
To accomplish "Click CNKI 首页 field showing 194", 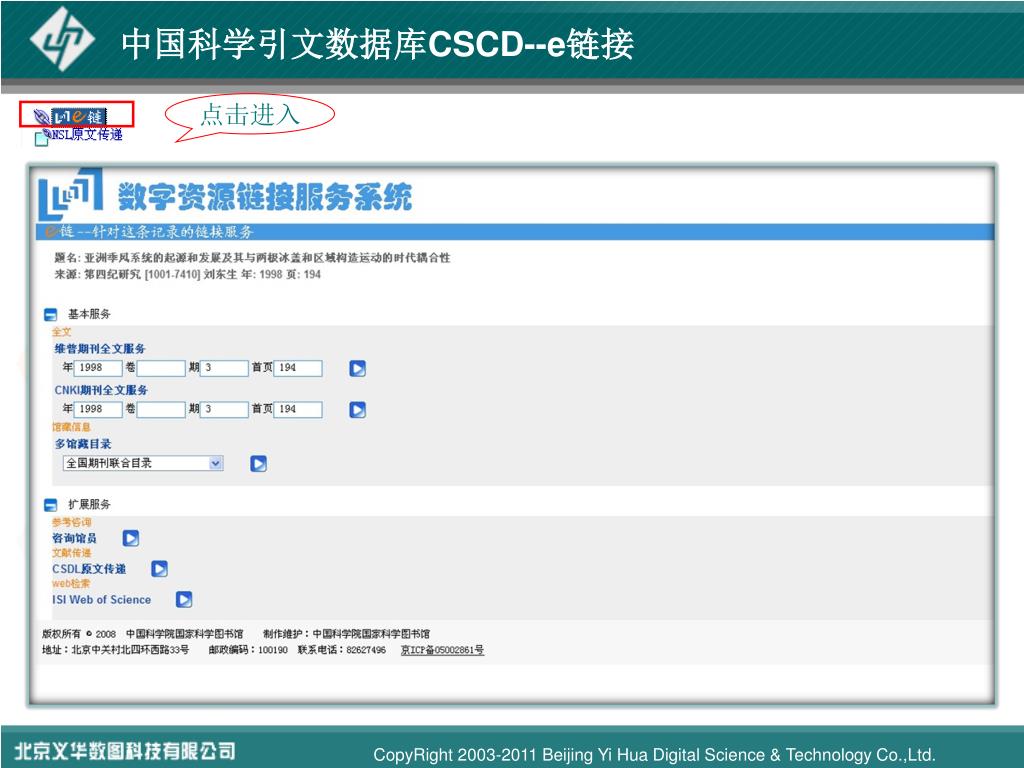I will (298, 409).
